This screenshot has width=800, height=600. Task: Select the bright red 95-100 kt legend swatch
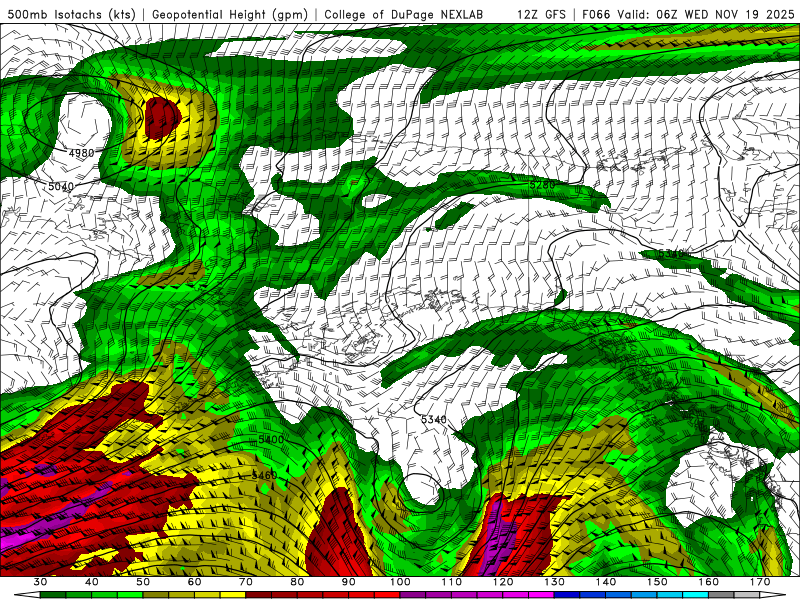point(387,595)
